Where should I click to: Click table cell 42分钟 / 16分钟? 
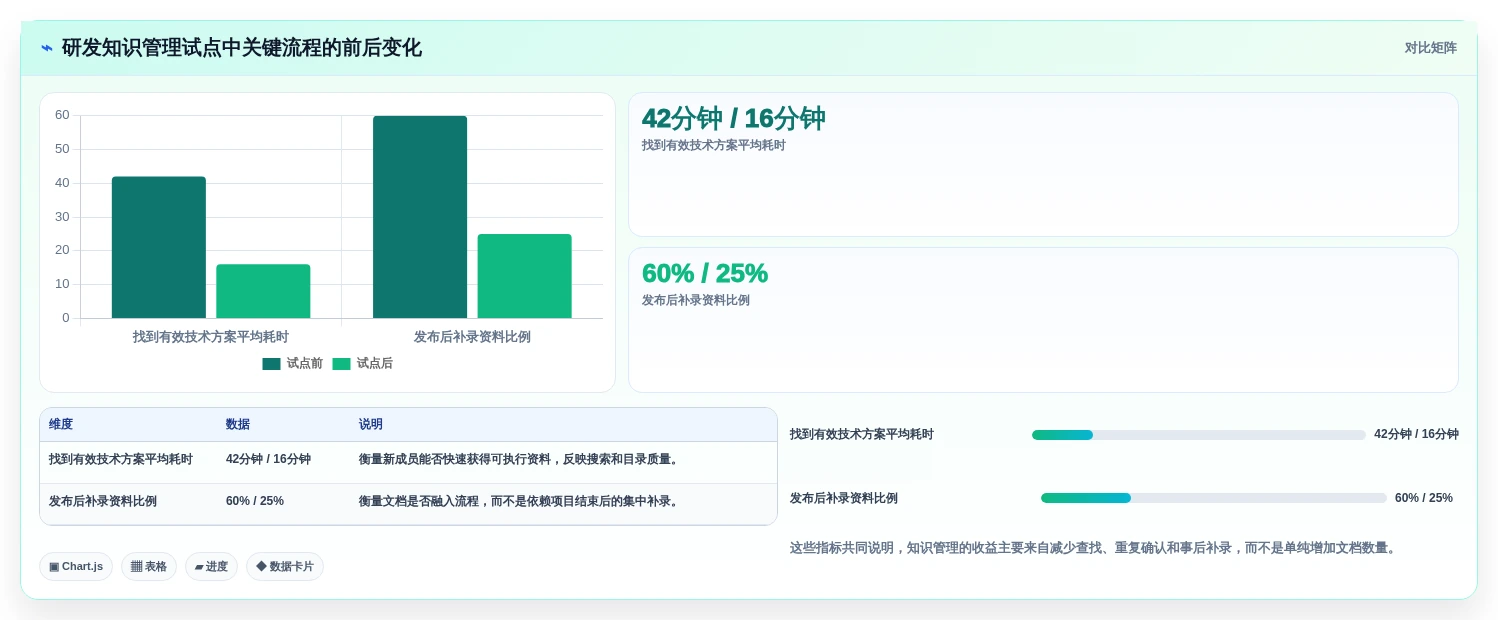click(x=268, y=459)
